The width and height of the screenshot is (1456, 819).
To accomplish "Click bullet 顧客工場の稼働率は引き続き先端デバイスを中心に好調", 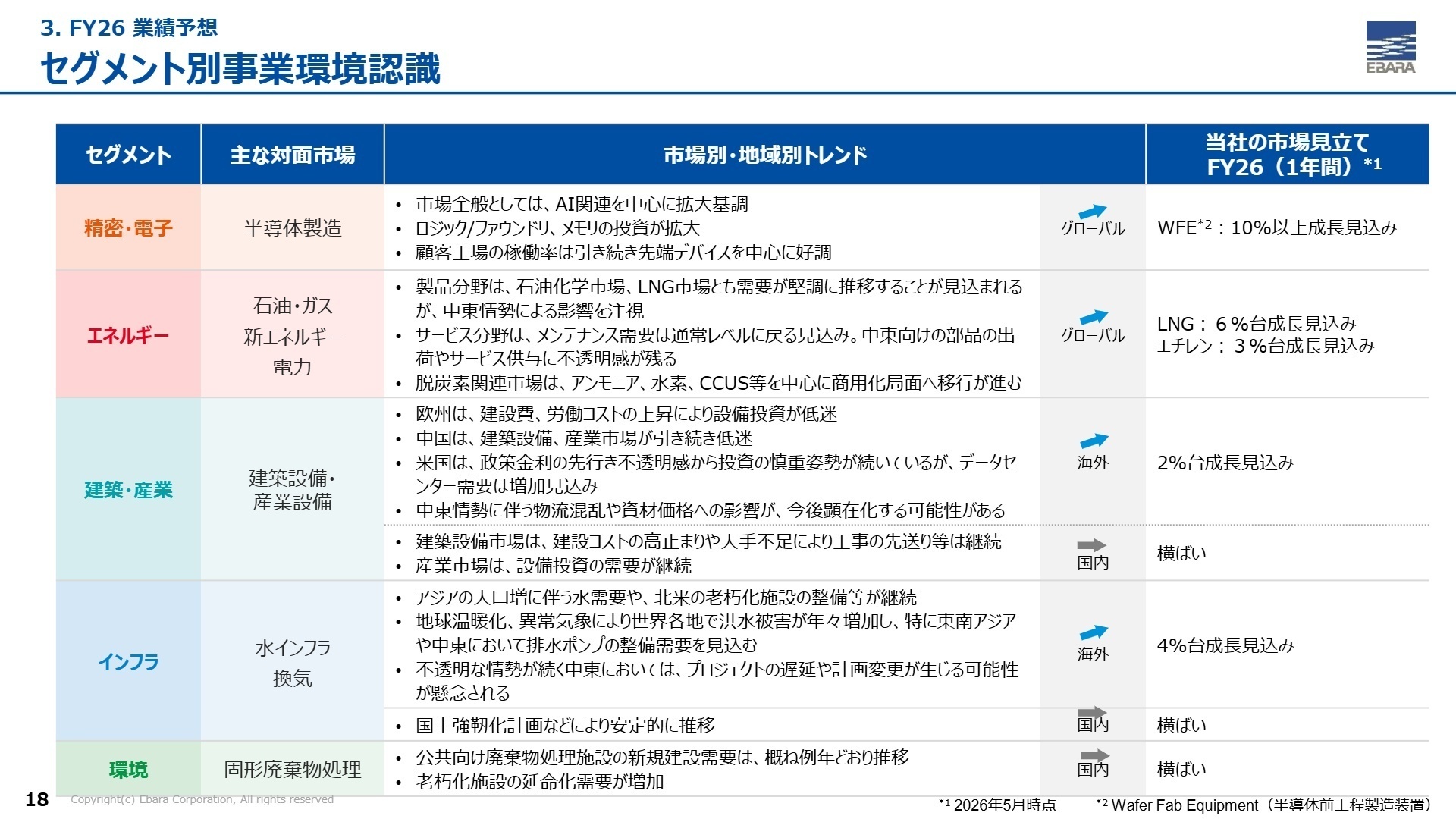I will coord(623,253).
